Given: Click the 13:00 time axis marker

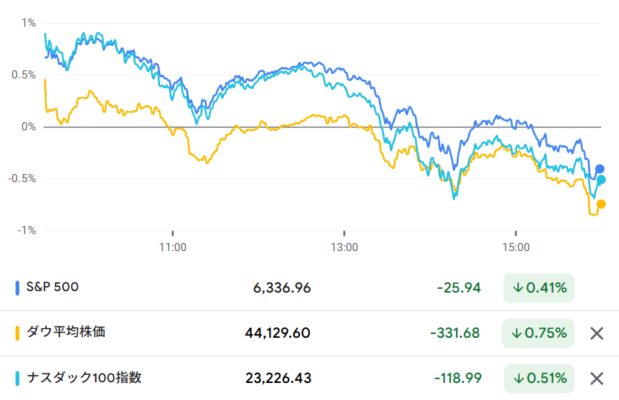Looking at the screenshot, I should pyautogui.click(x=344, y=247).
